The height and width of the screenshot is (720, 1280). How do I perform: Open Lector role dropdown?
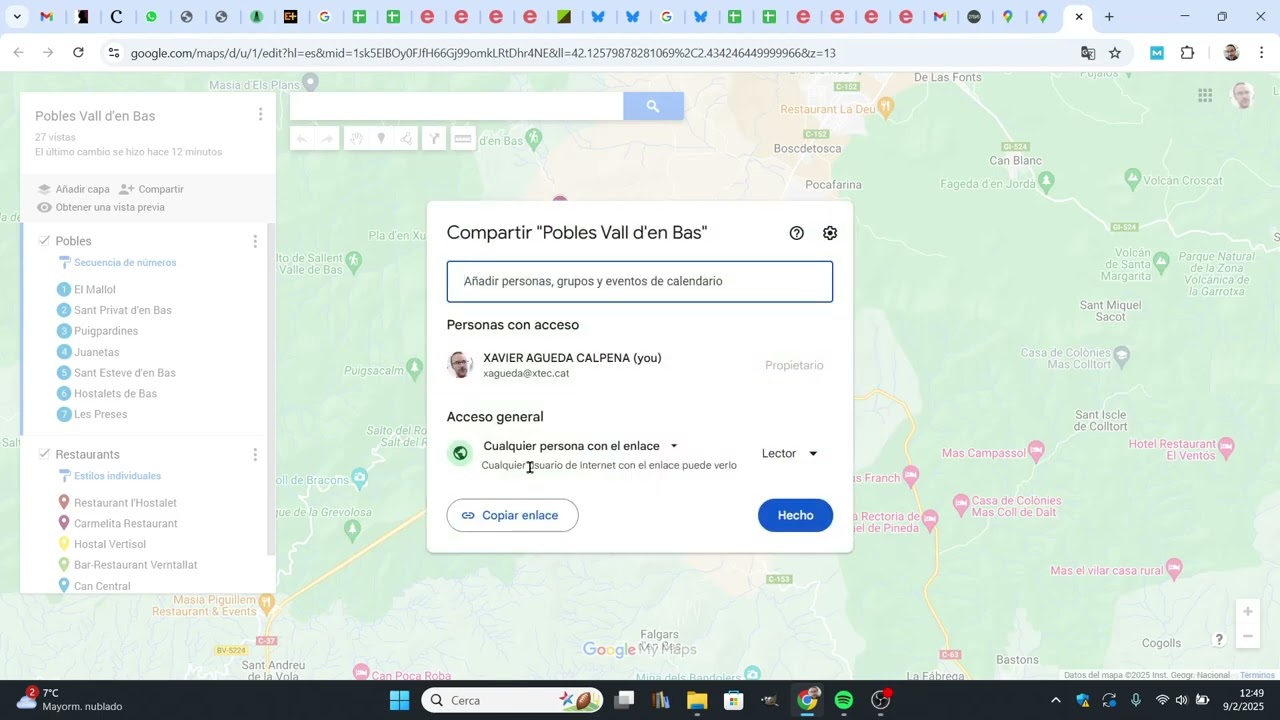[790, 454]
